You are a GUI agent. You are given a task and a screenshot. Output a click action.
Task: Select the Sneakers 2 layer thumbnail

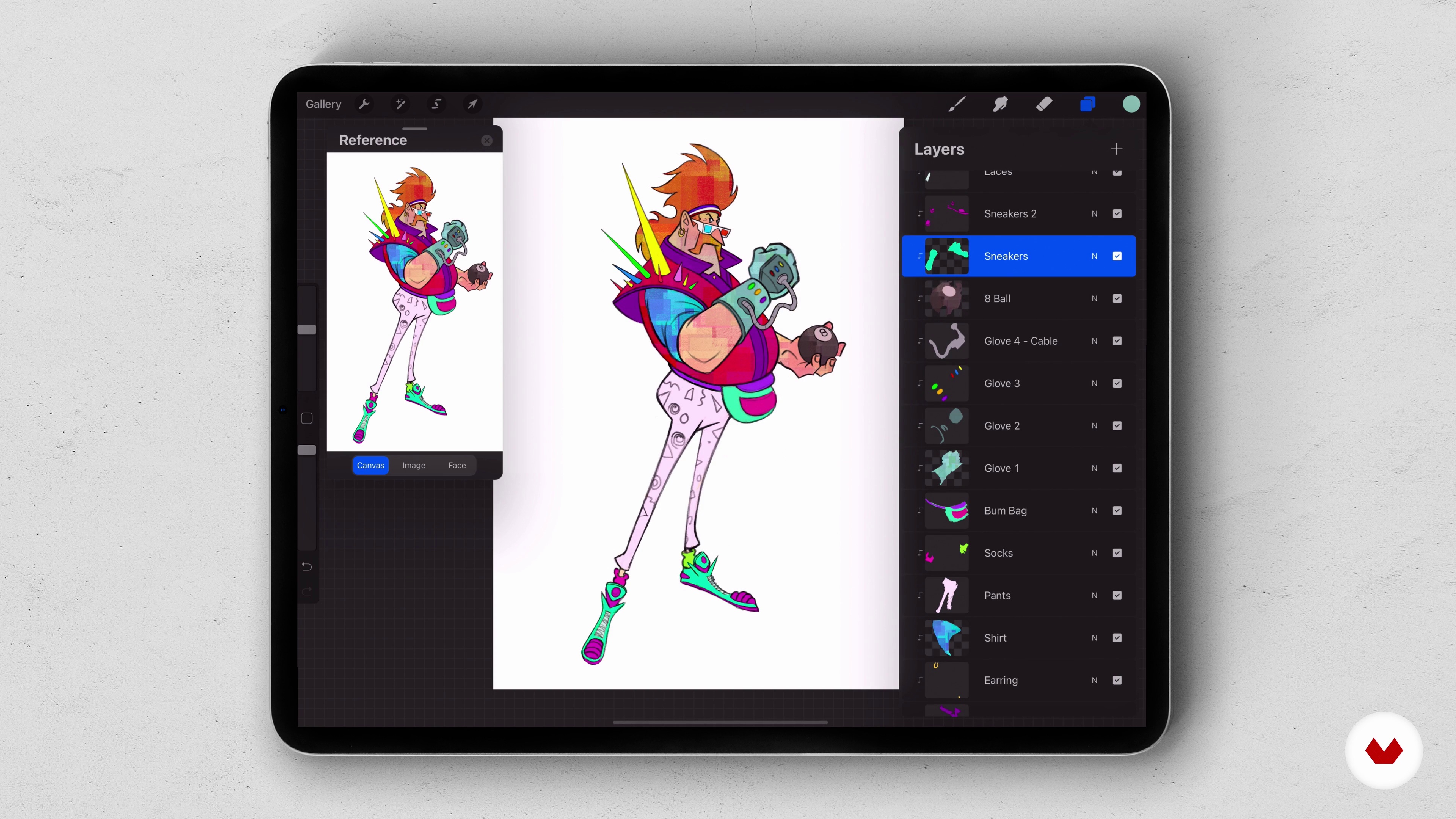[947, 213]
